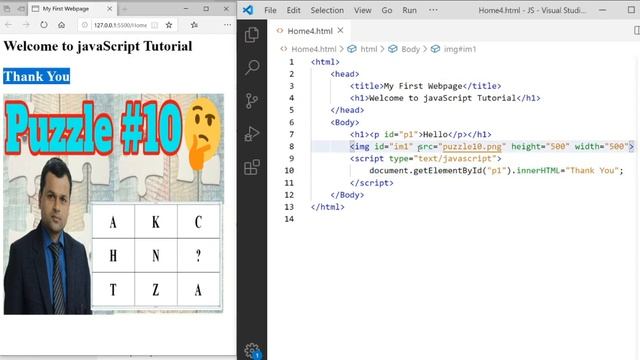Open the View menu
This screenshot has height=360, width=640.
(362, 10)
